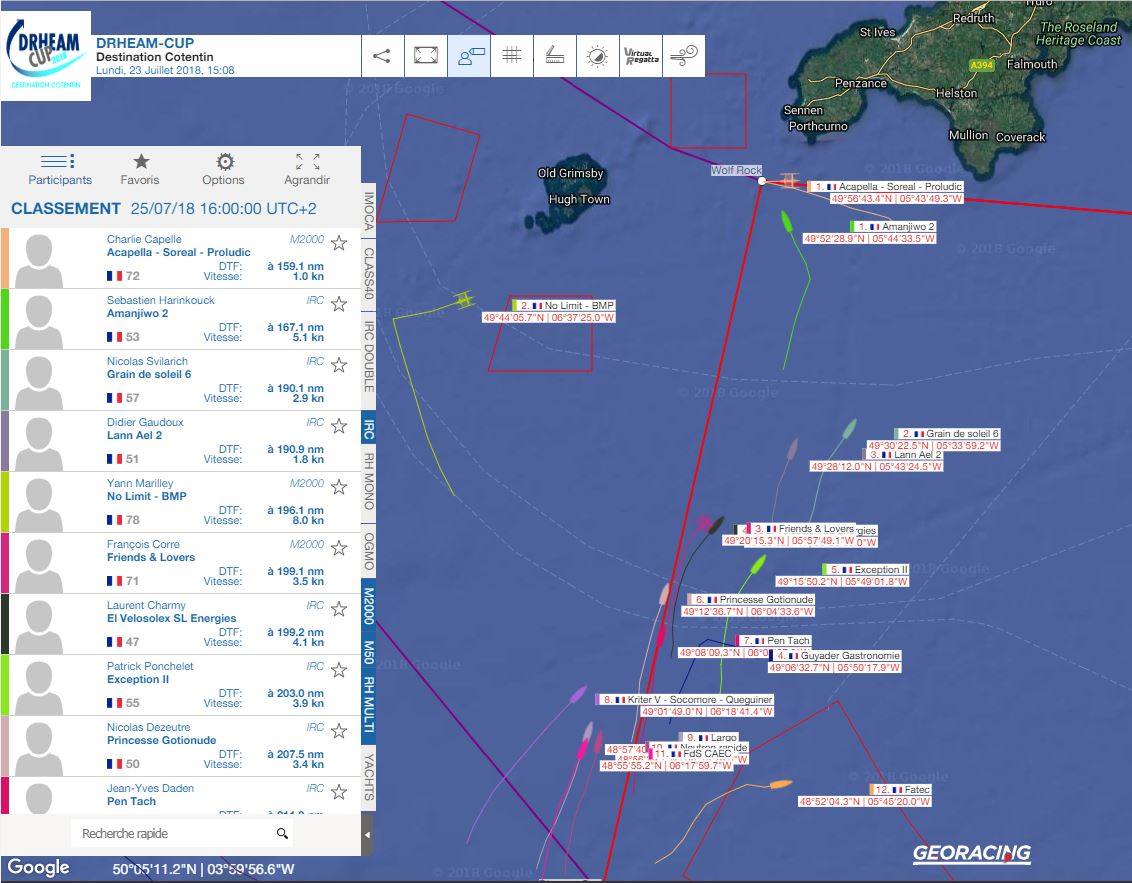Click the Wolf Rock waypoint marker
Viewport: 1132px width, 883px height.
point(762,180)
